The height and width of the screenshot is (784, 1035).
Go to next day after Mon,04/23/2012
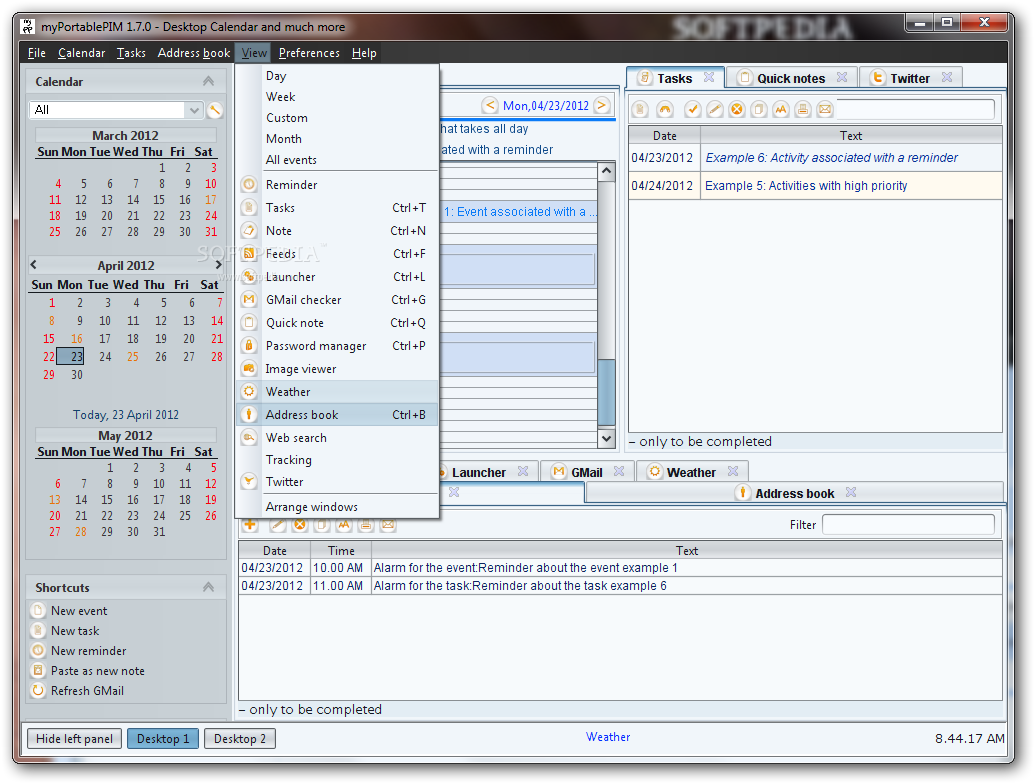click(601, 105)
